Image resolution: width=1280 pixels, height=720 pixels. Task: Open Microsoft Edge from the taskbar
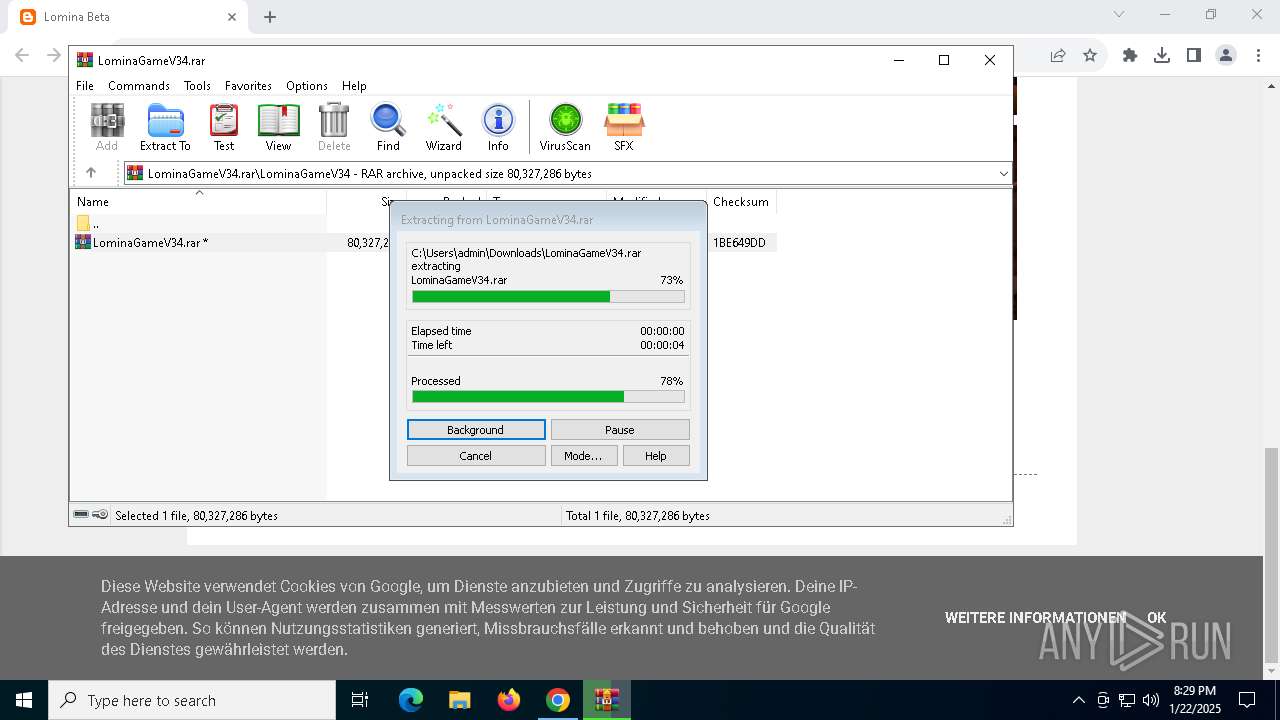pyautogui.click(x=411, y=700)
